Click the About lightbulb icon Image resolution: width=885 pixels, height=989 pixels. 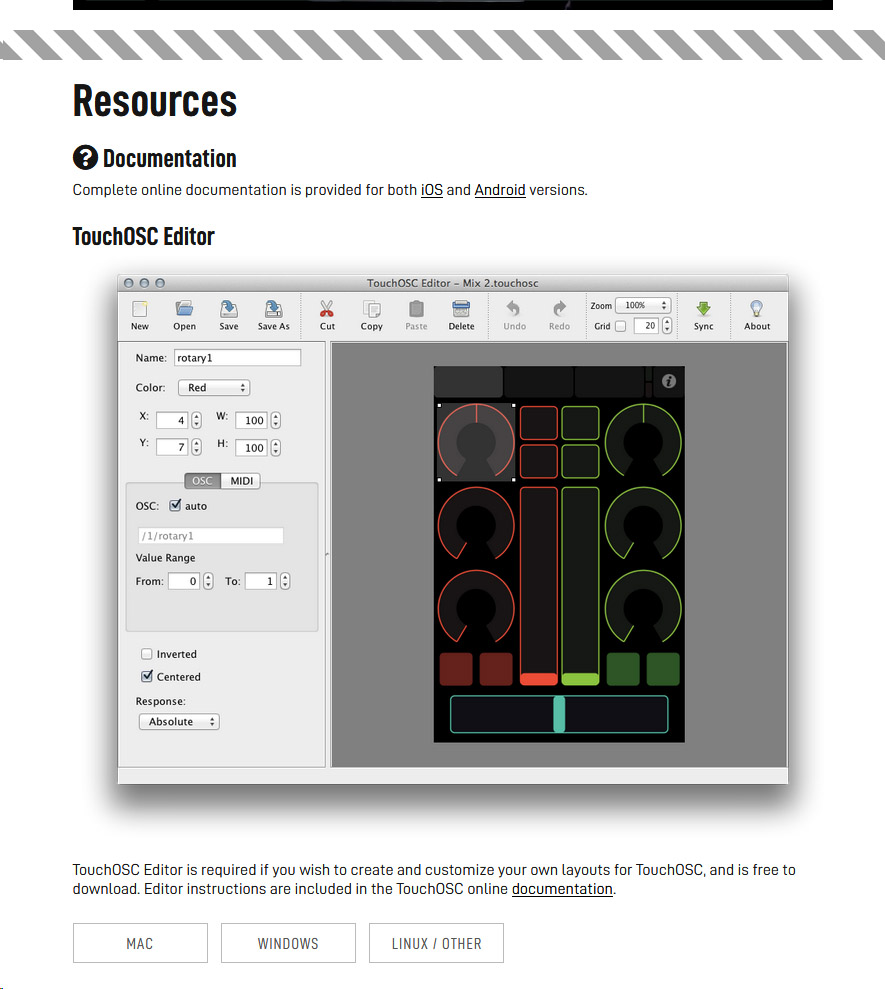756,309
